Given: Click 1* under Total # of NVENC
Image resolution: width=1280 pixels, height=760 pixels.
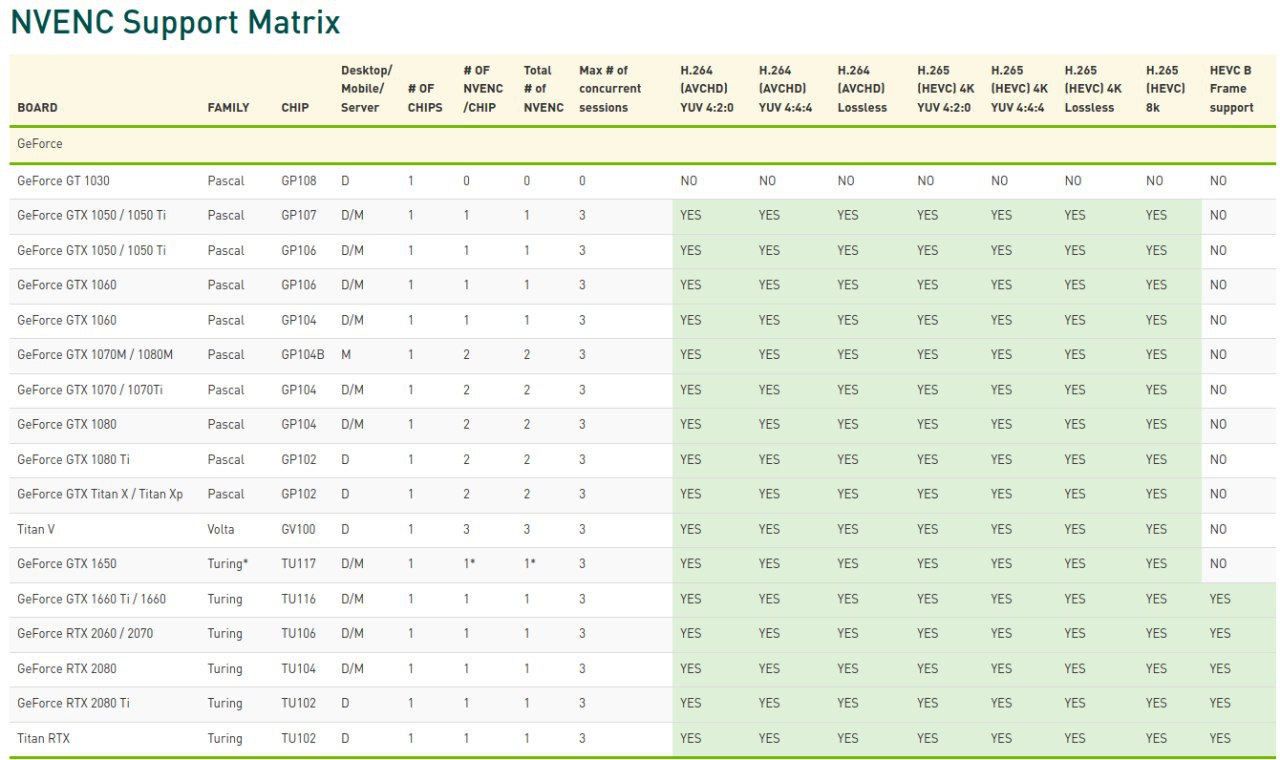Looking at the screenshot, I should pyautogui.click(x=529, y=564).
